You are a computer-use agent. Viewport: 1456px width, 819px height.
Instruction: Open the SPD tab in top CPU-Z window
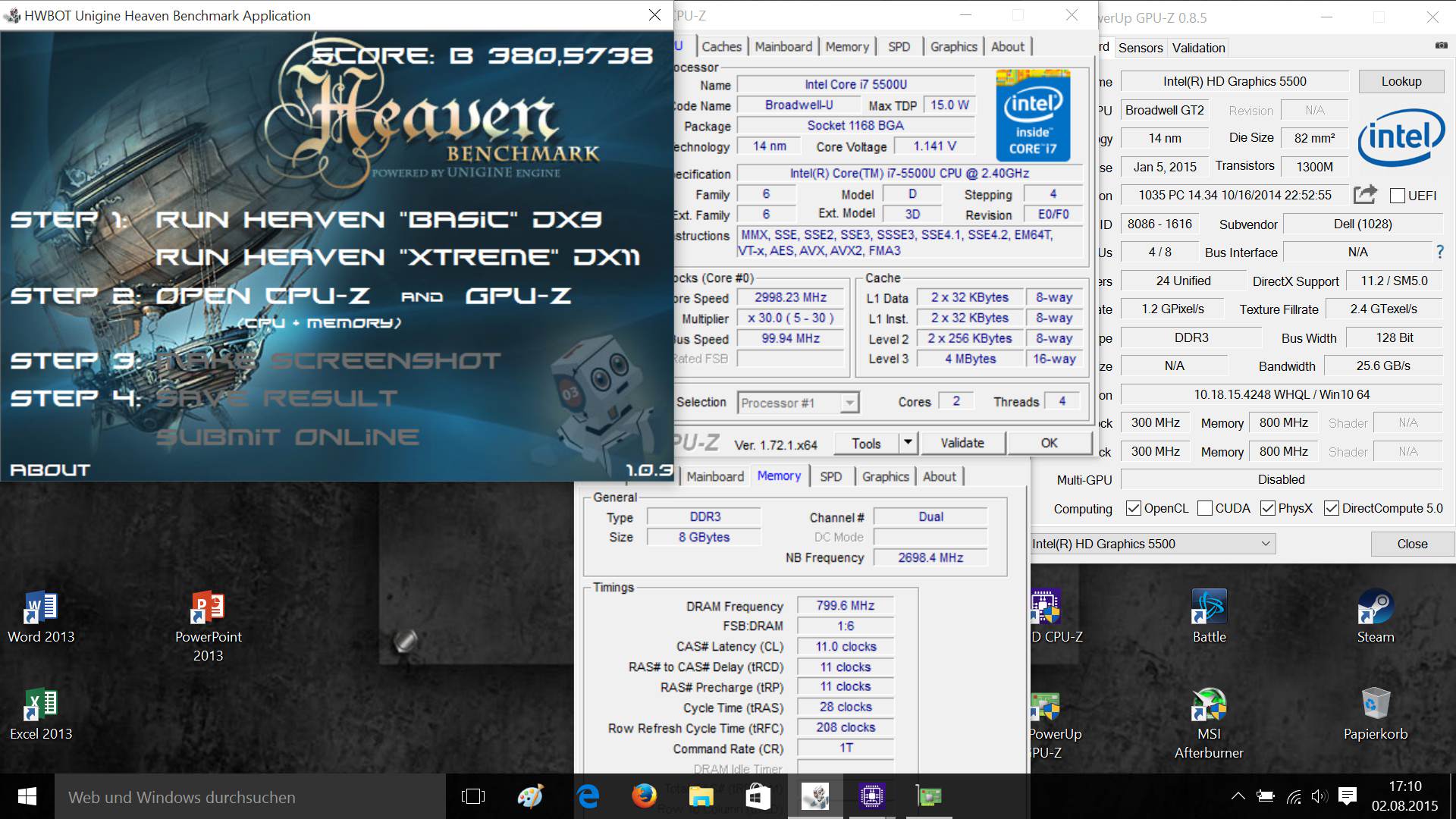899,46
